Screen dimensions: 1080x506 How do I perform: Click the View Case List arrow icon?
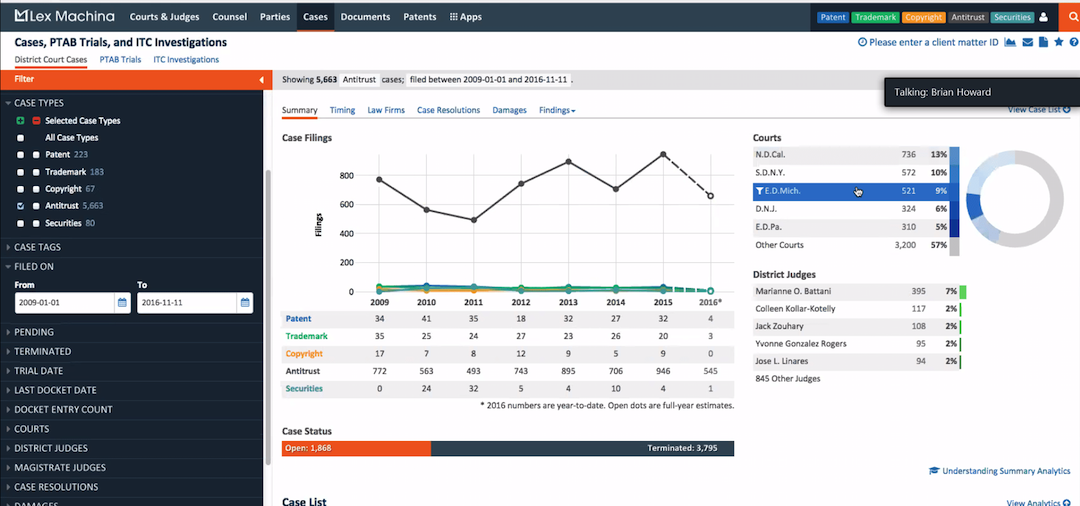[x=1067, y=109]
